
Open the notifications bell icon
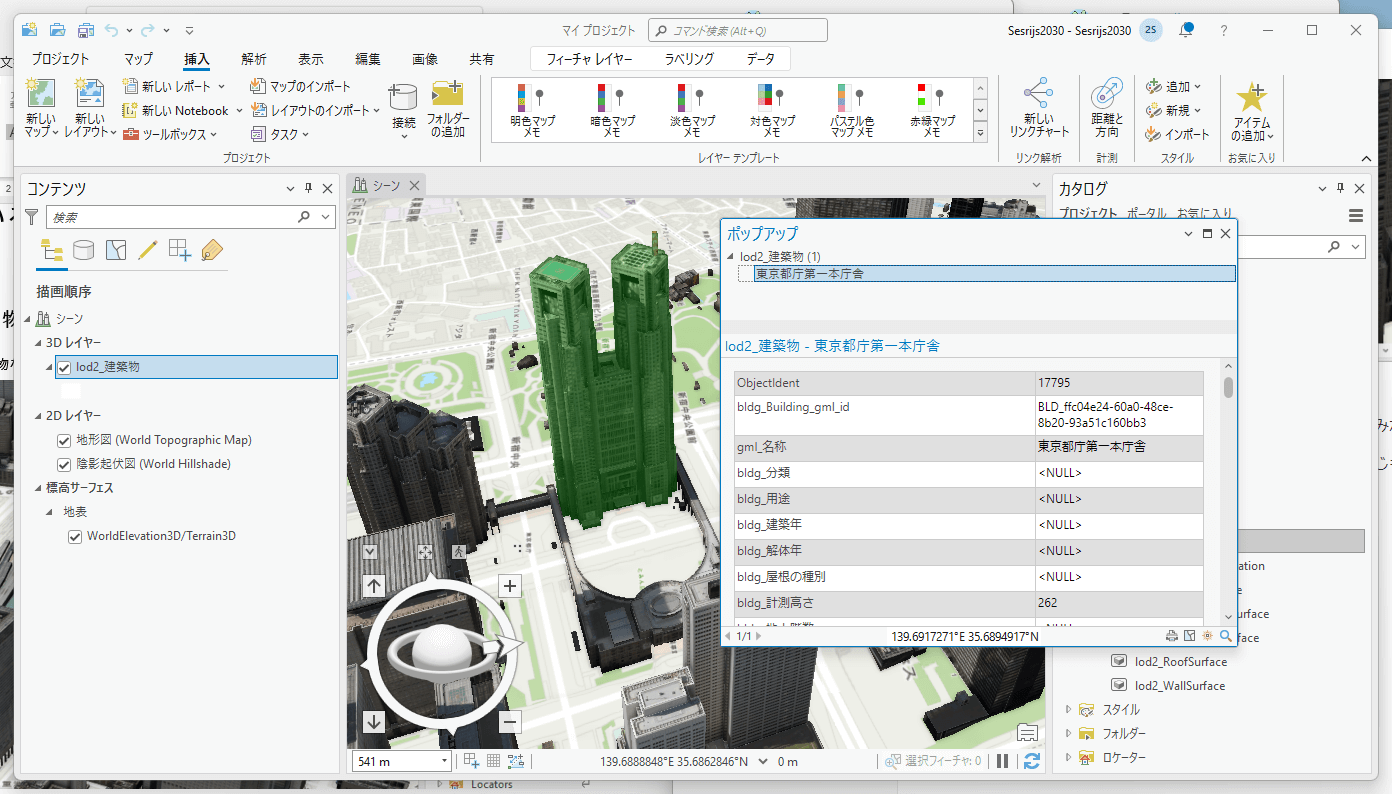(x=1186, y=30)
